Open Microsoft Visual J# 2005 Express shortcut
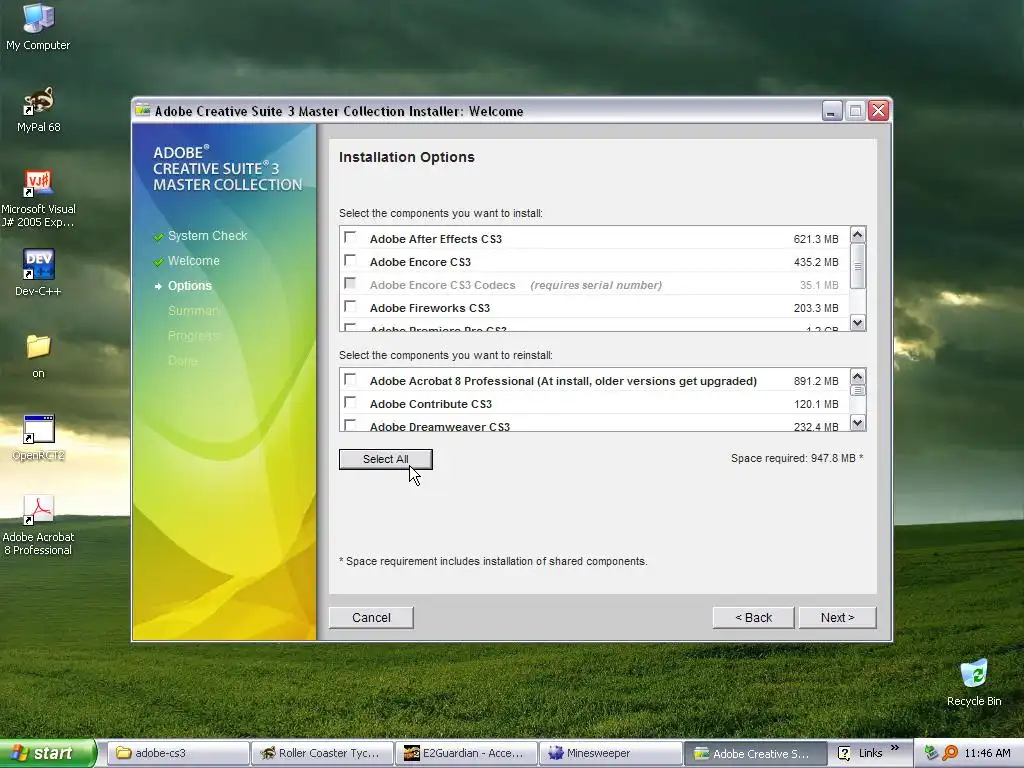The height and width of the screenshot is (768, 1024). 38,198
